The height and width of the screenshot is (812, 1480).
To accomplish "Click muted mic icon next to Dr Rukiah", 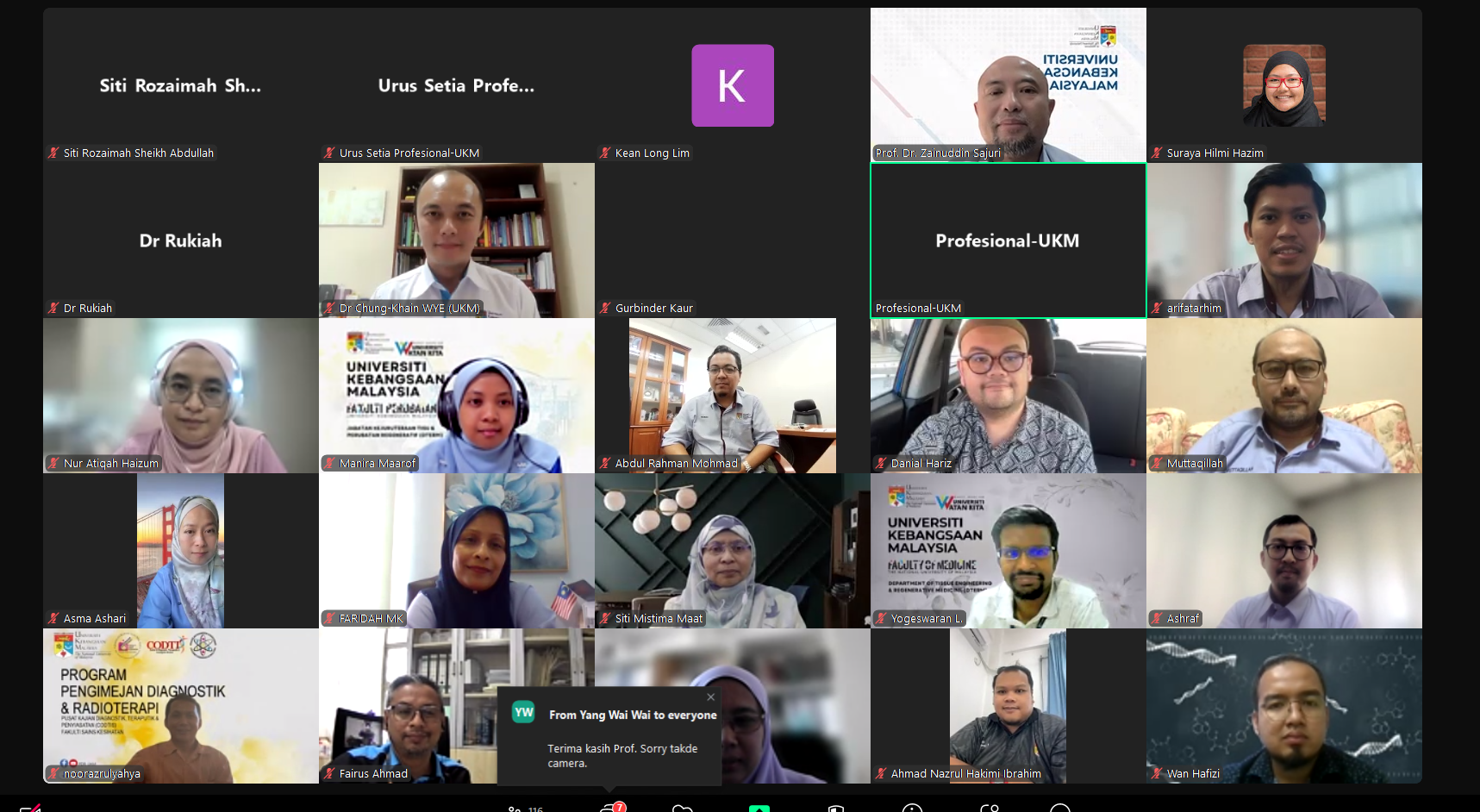I will coord(53,308).
